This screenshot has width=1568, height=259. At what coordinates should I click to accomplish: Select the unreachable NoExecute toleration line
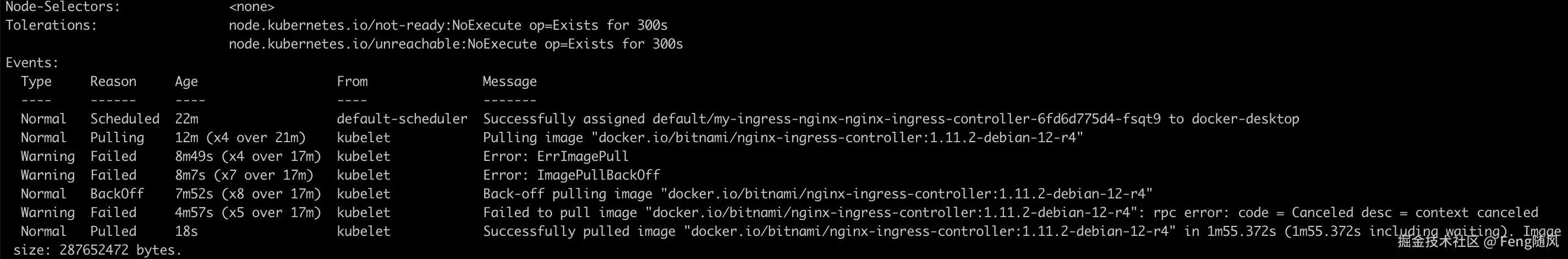456,45
